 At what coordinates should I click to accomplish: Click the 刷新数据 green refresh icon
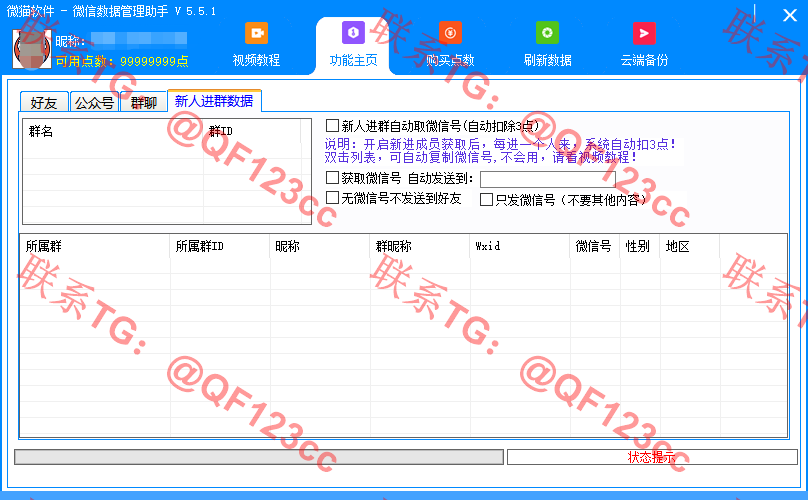547,33
